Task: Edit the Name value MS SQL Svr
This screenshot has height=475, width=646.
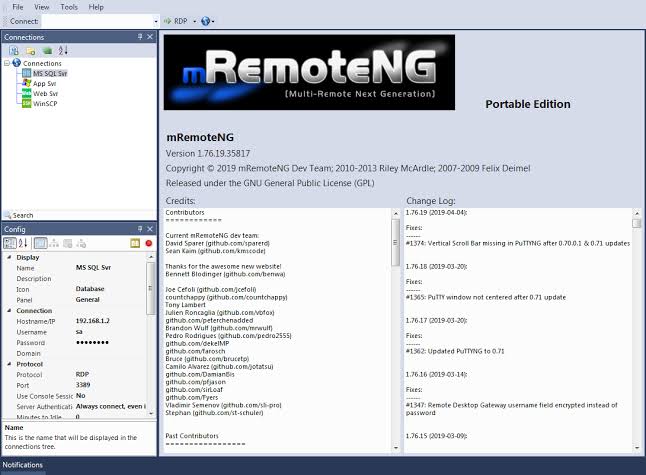Action: pyautogui.click(x=93, y=267)
